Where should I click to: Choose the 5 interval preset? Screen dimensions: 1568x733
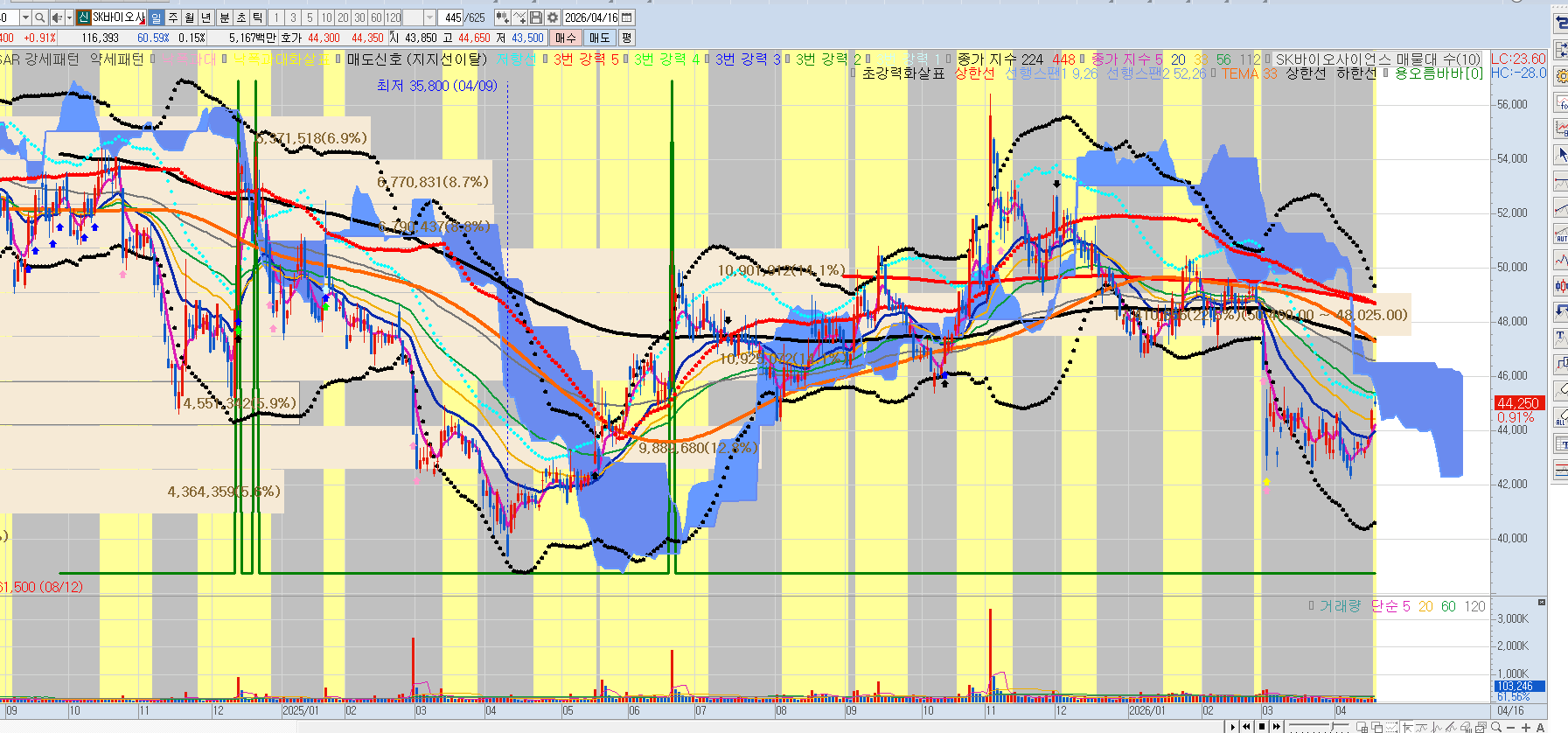coord(310,17)
